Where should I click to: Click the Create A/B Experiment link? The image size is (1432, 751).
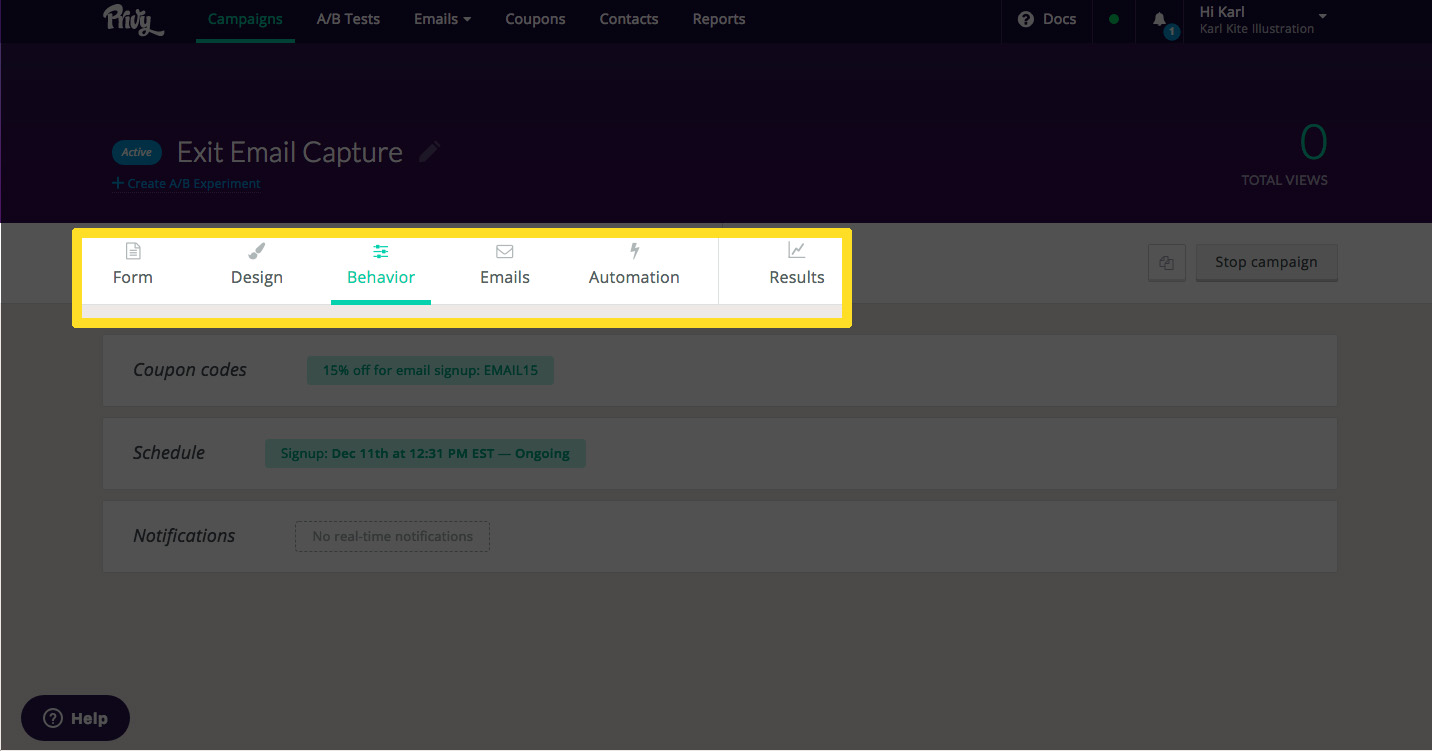click(x=187, y=184)
